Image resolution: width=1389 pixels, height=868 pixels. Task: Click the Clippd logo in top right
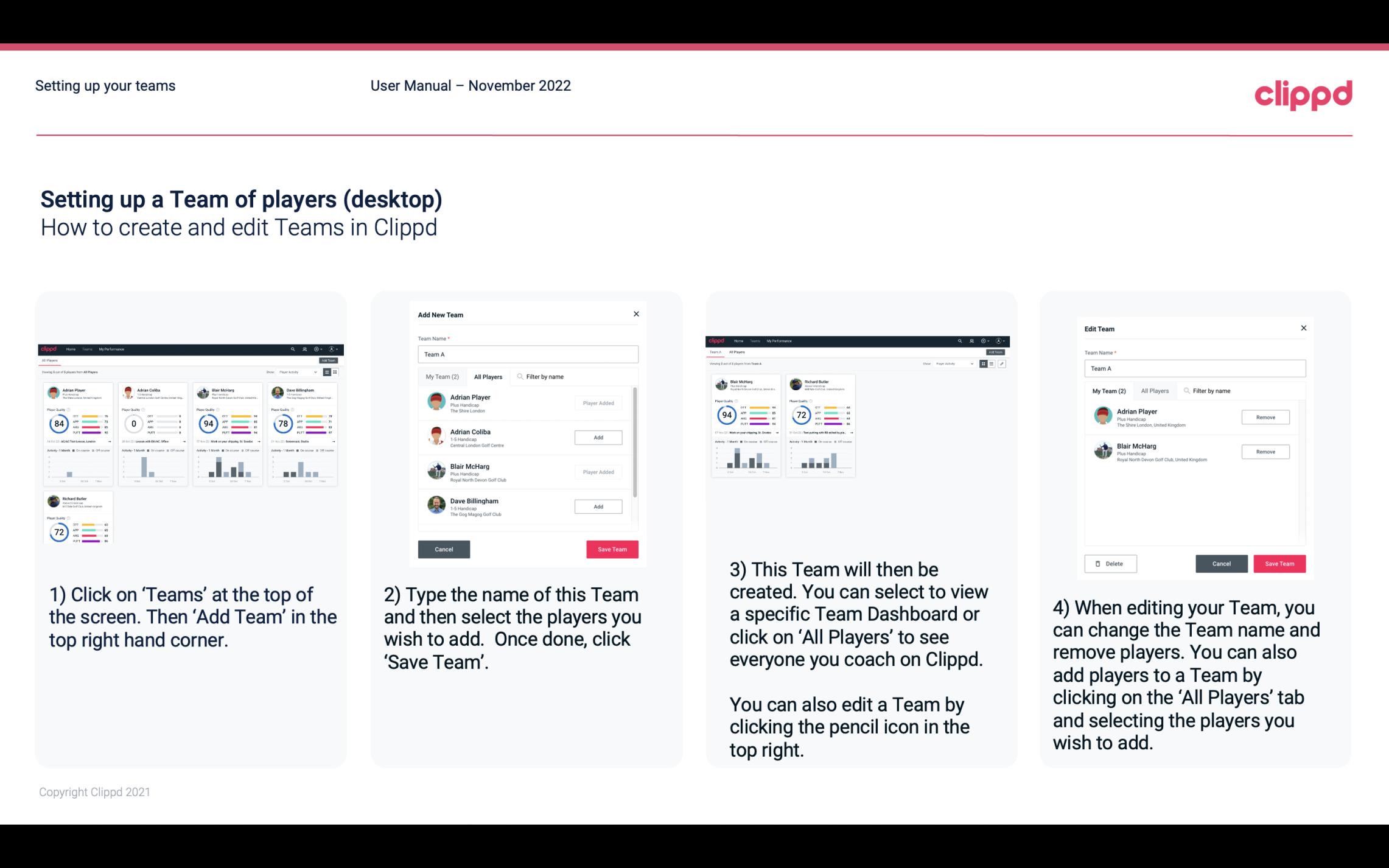click(1303, 94)
